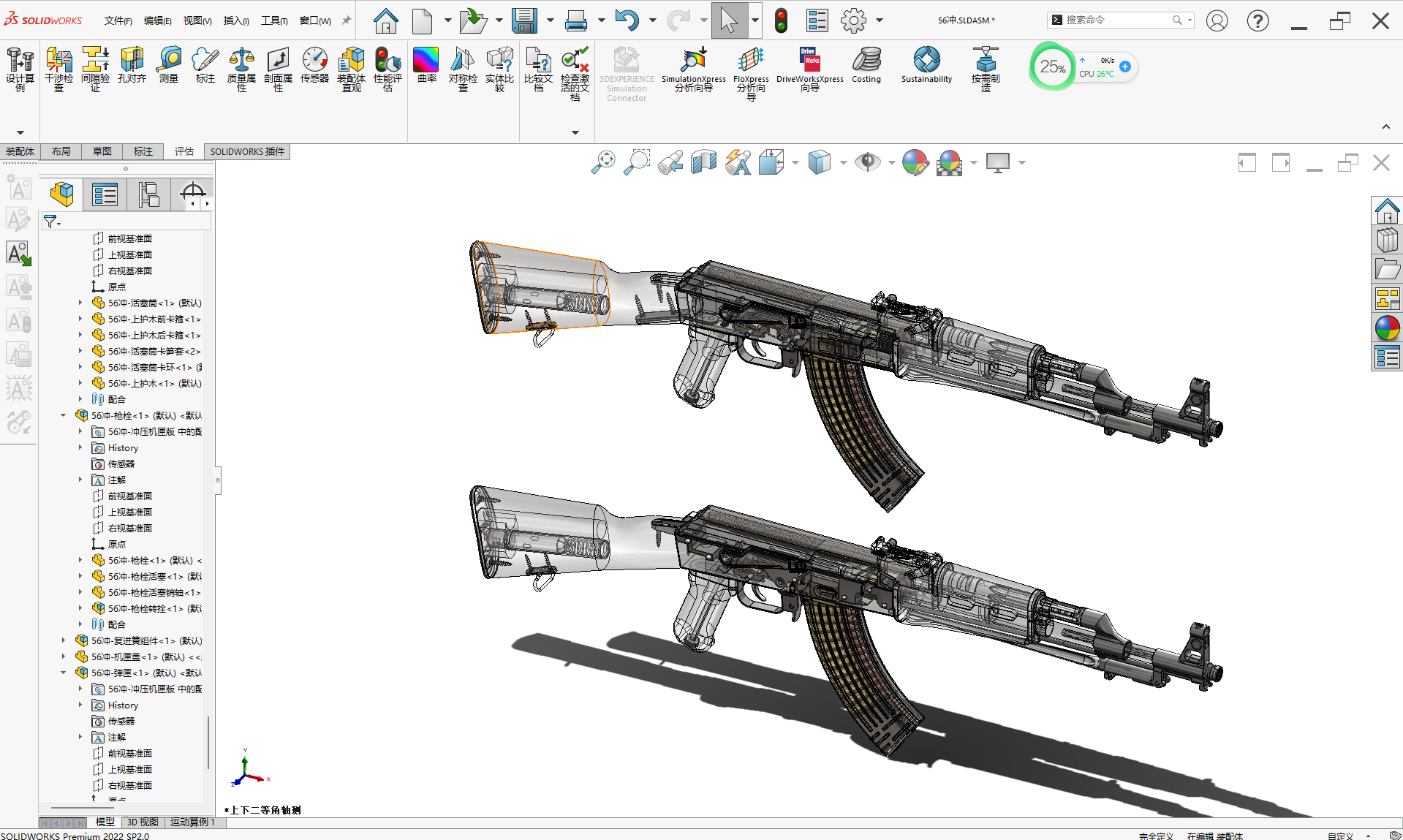This screenshot has height=840, width=1403.
Task: Switch to the 评估 ribbon tab
Action: 184,151
